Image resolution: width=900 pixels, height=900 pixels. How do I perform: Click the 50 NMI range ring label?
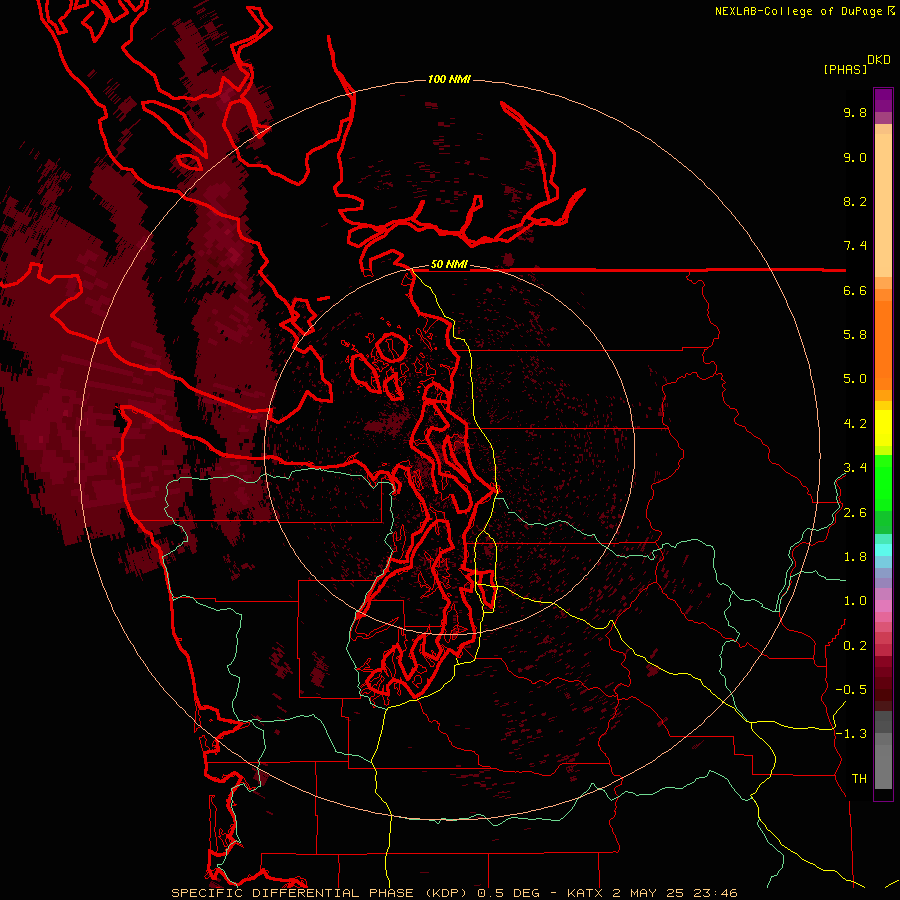[449, 264]
